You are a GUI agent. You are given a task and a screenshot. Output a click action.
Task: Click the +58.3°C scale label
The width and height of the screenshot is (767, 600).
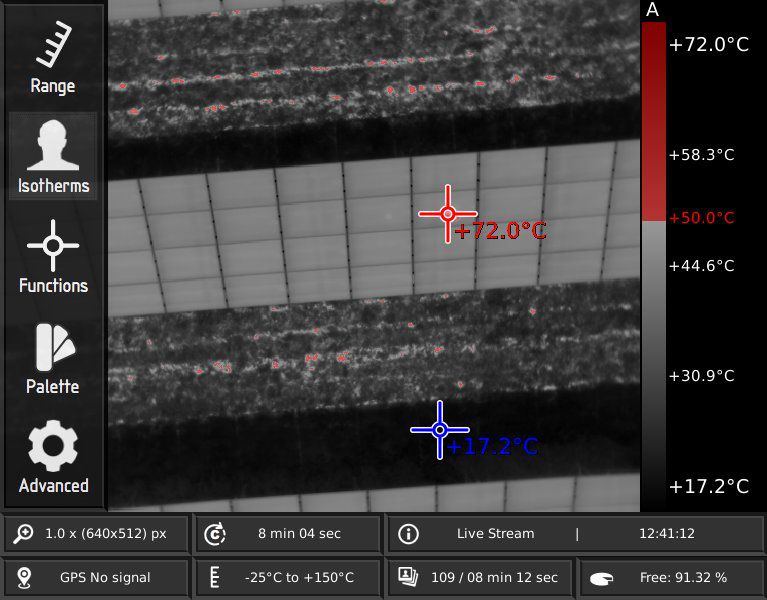pyautogui.click(x=701, y=155)
